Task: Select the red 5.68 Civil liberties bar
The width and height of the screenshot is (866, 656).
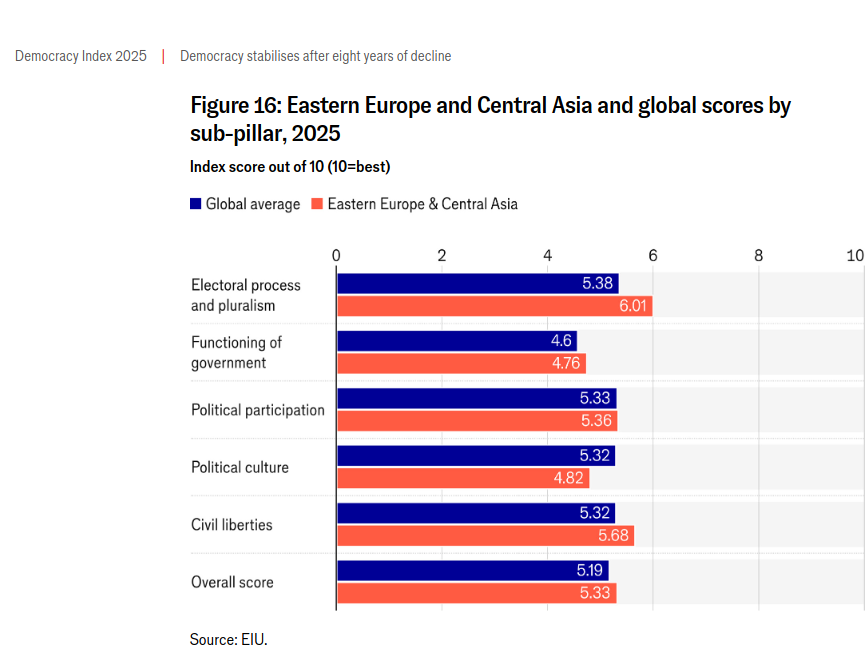Action: click(x=485, y=536)
